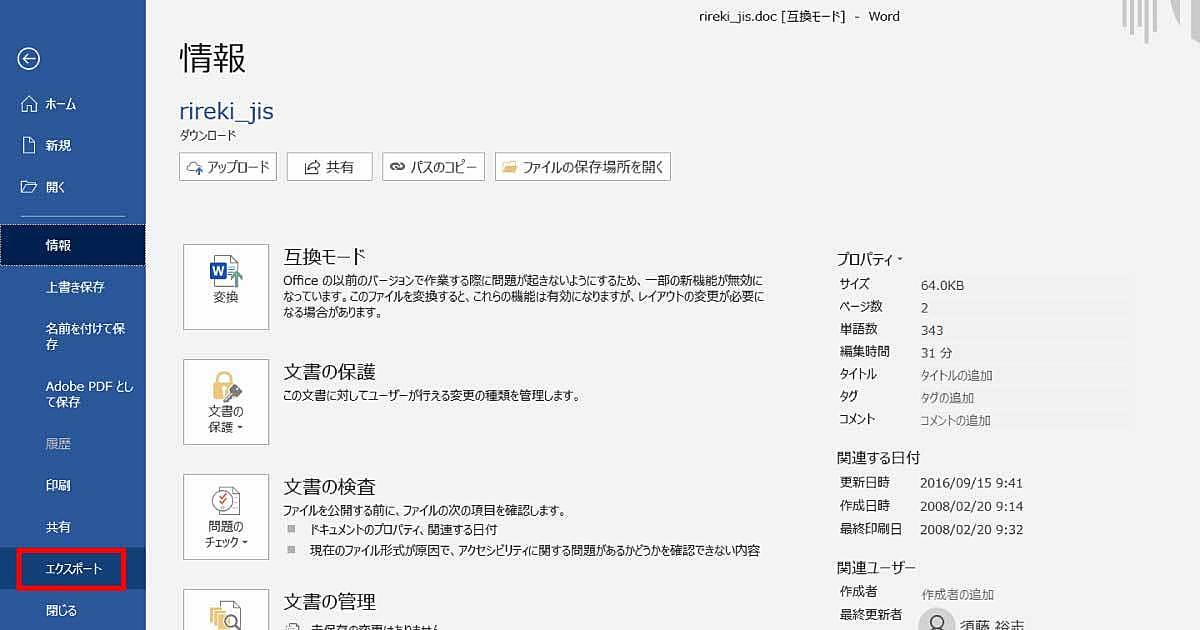Click the 文書の管理 heading
The height and width of the screenshot is (630, 1200).
click(329, 602)
